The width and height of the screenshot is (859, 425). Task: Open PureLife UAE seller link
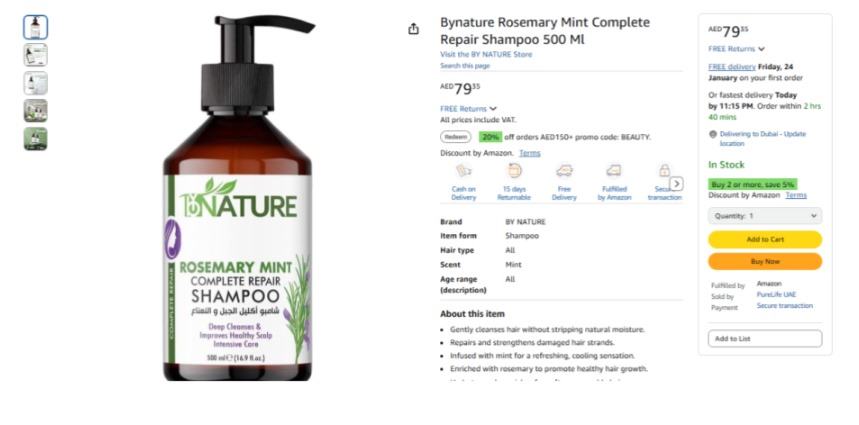click(x=776, y=295)
